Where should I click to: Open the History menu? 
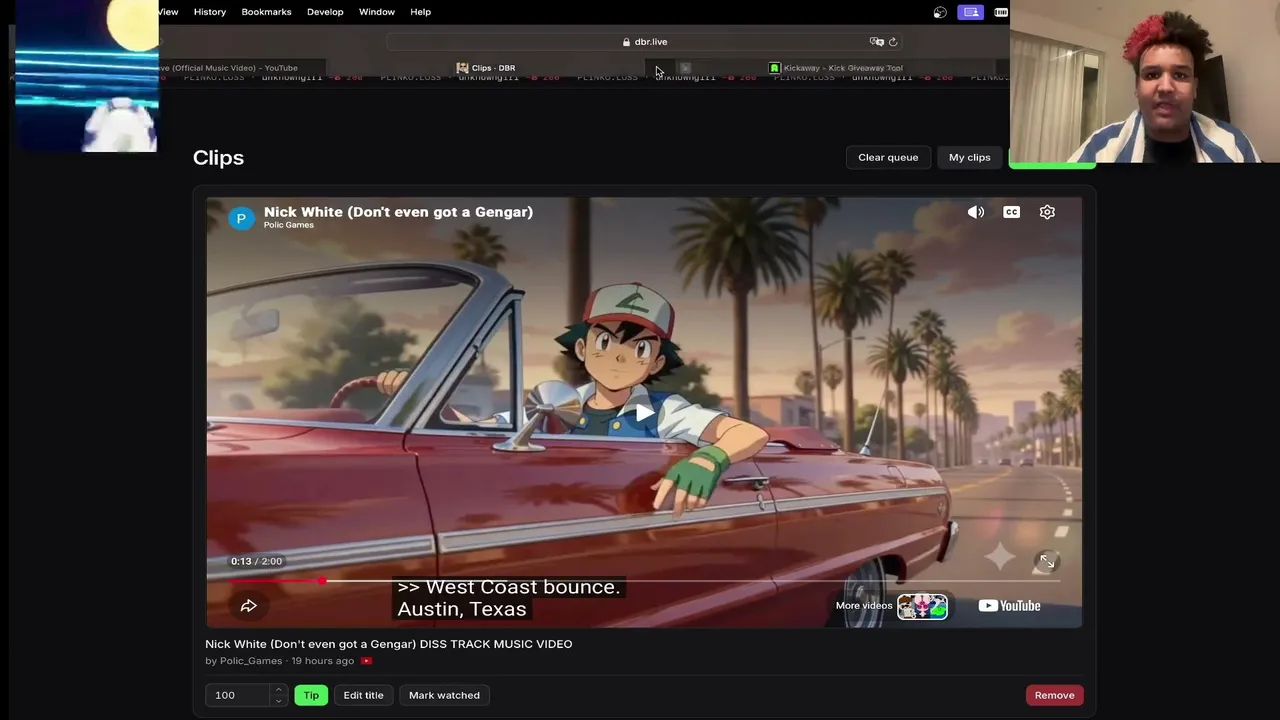(210, 12)
